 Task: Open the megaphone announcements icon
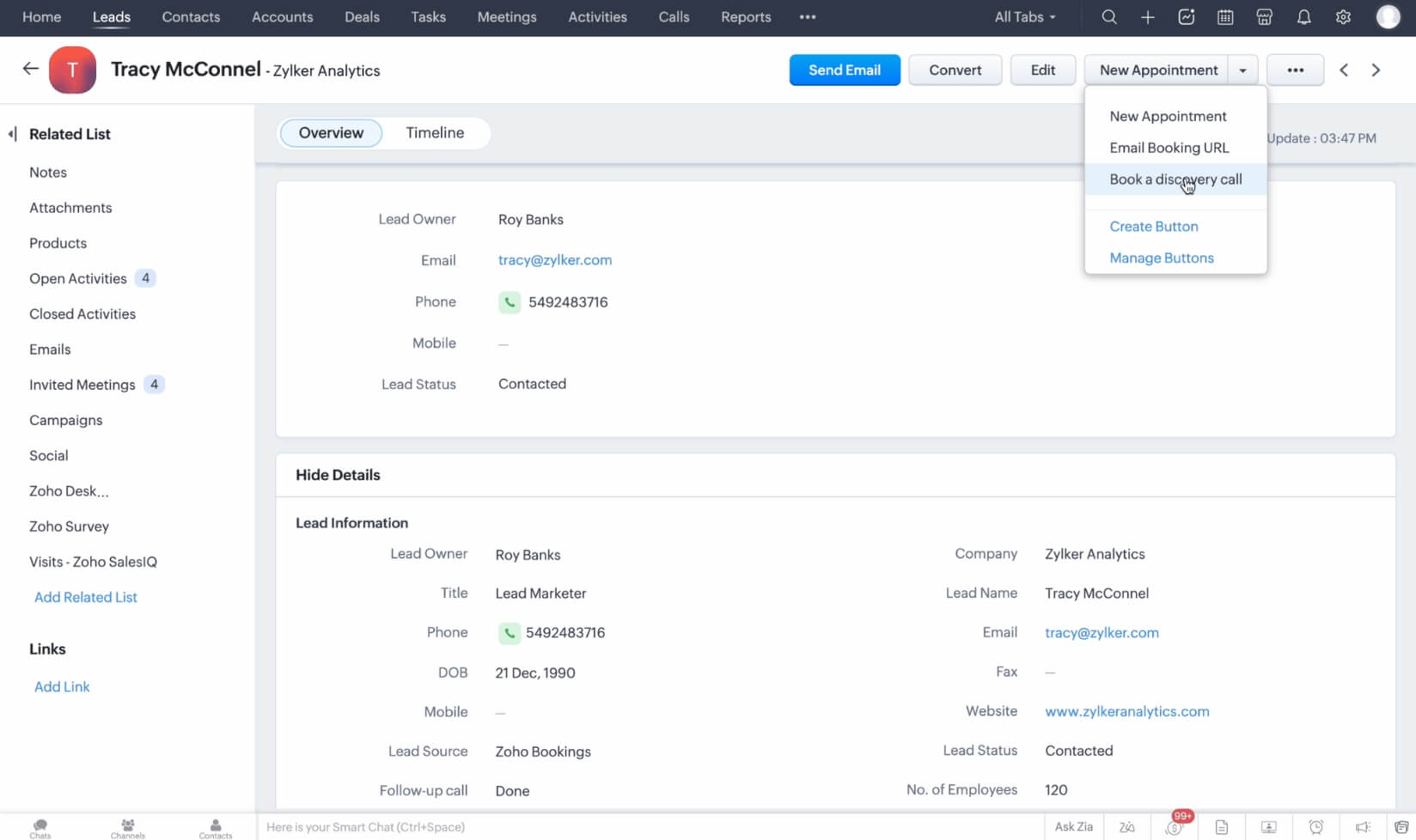click(1363, 827)
